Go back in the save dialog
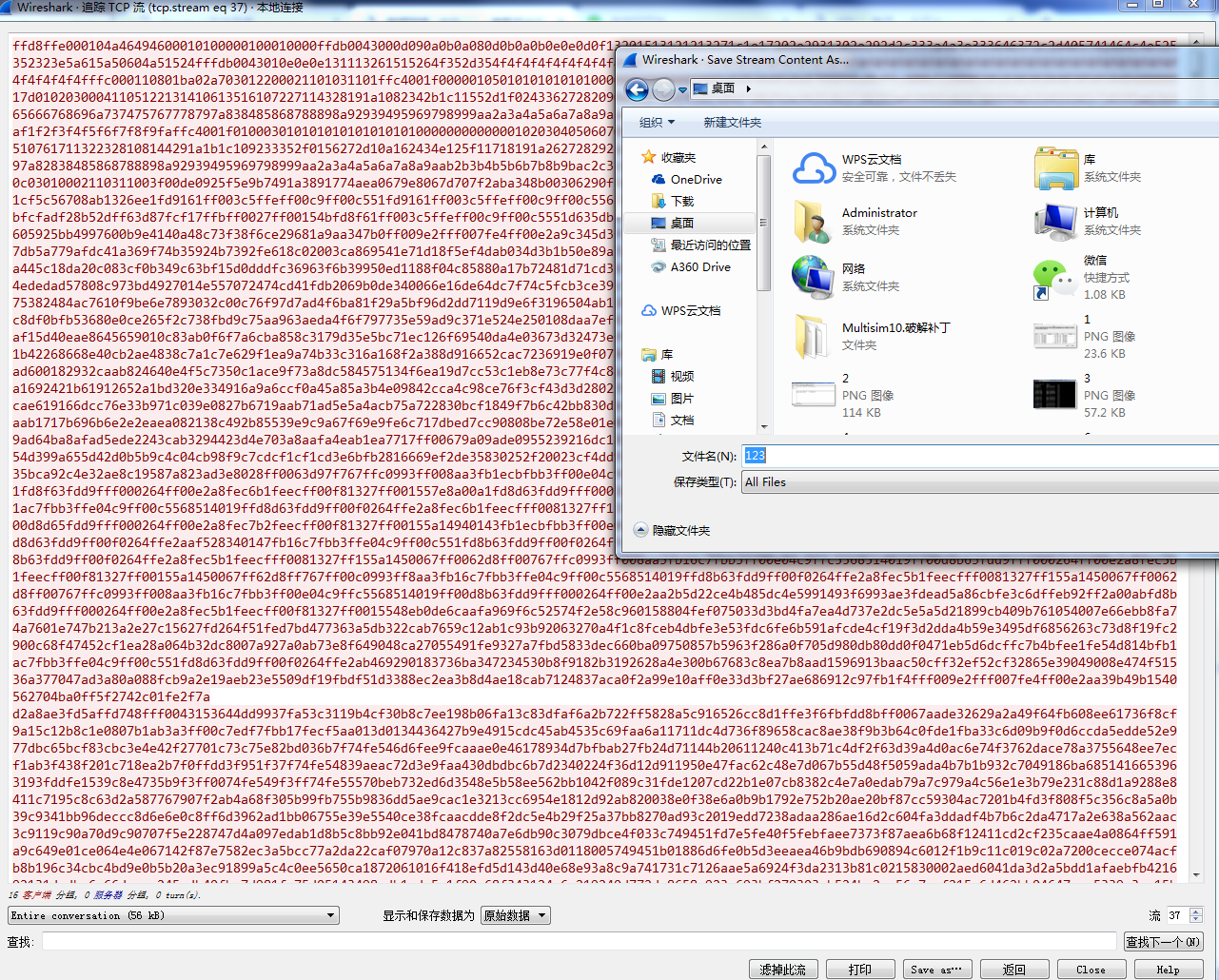 [637, 89]
